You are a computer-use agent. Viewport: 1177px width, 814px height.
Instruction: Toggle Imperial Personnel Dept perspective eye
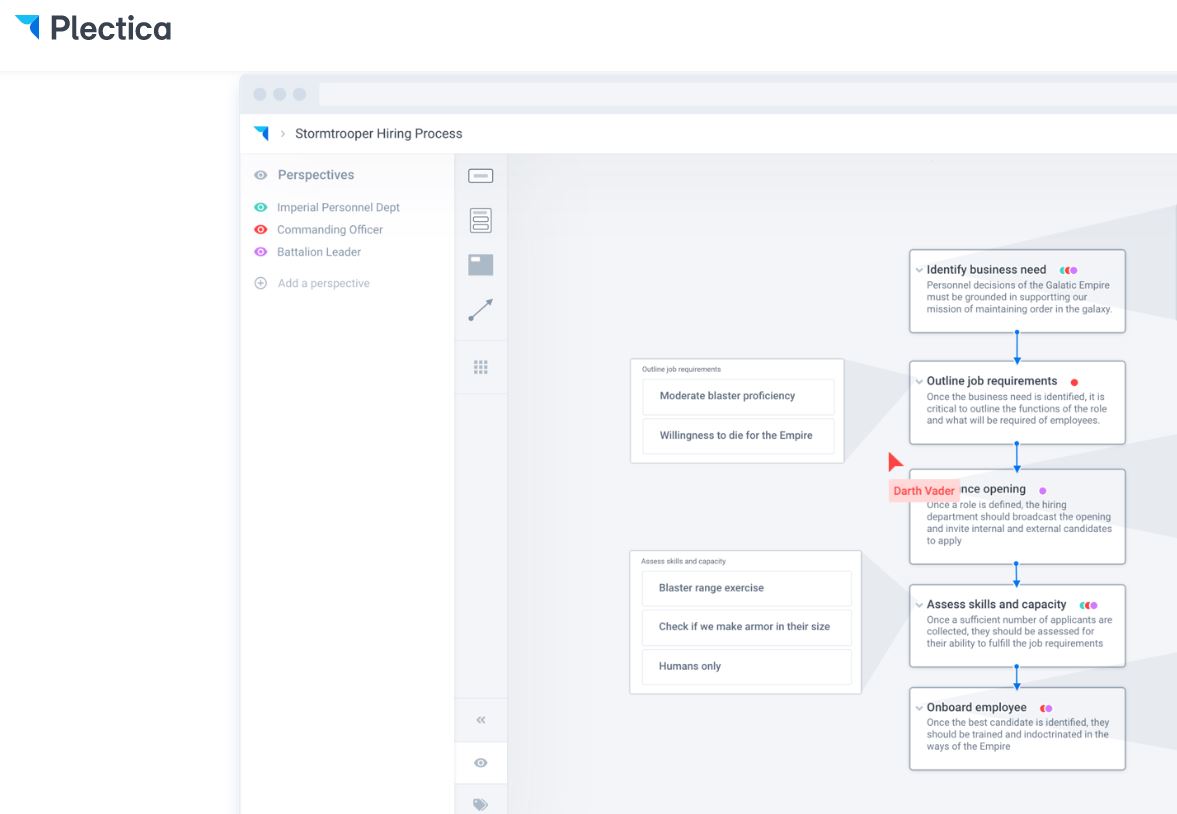click(261, 207)
